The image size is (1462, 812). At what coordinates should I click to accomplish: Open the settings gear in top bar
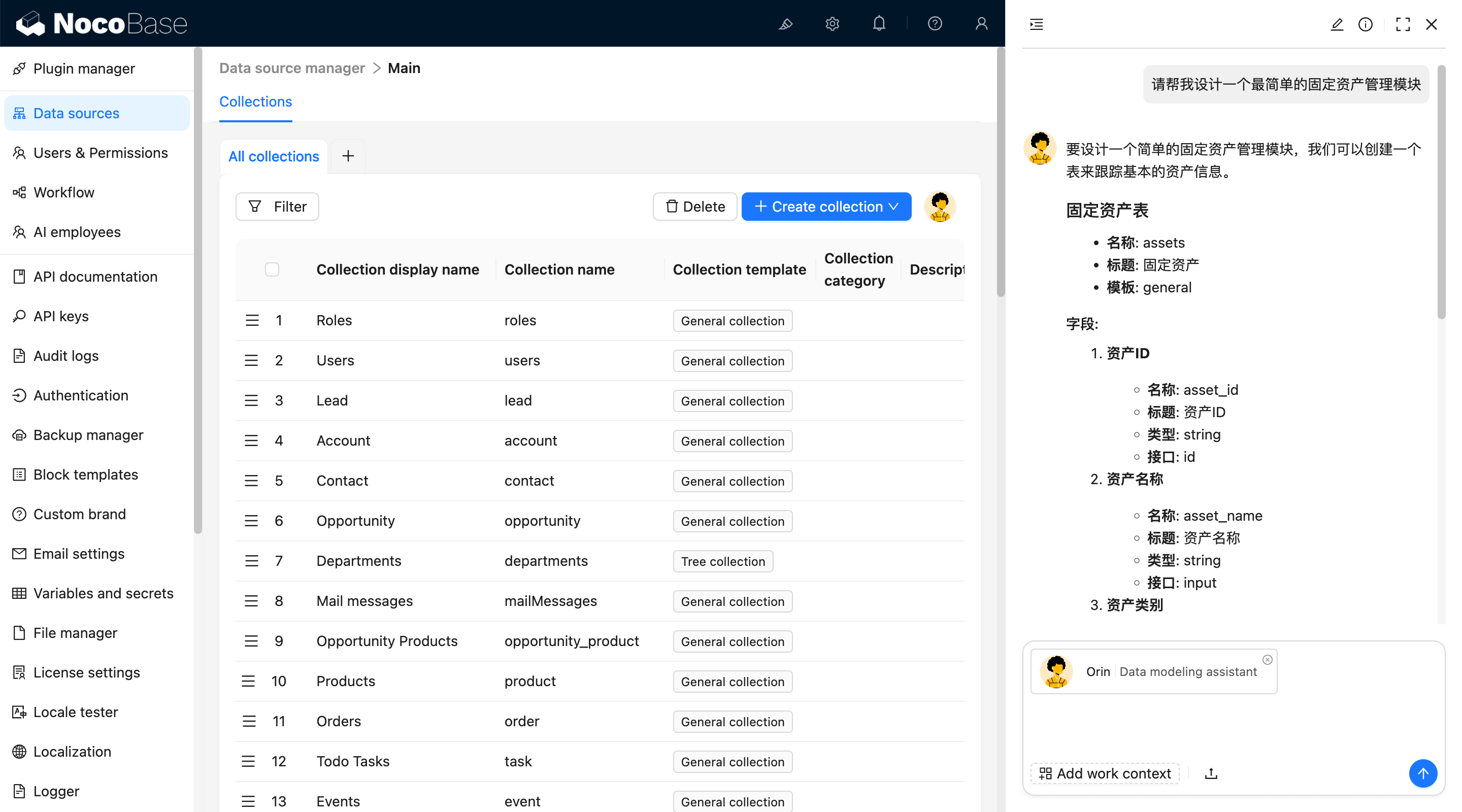tap(832, 24)
